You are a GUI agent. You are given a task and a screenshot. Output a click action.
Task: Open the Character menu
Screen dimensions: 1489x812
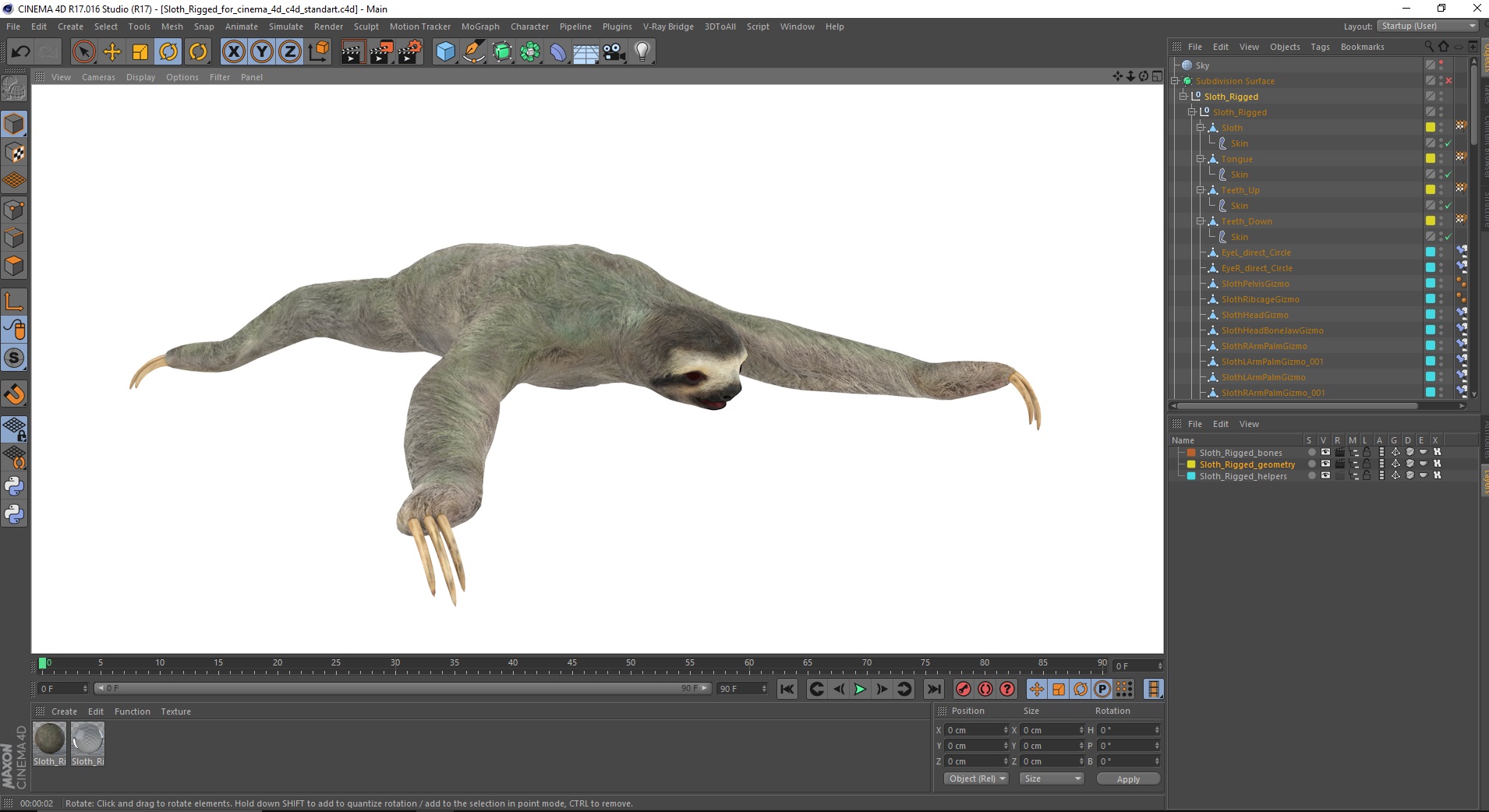pyautogui.click(x=529, y=26)
